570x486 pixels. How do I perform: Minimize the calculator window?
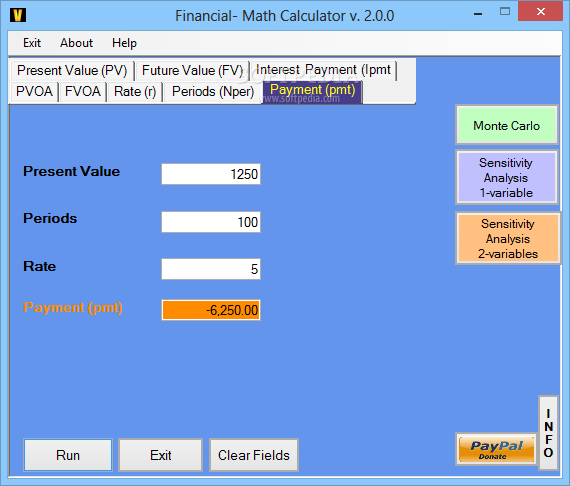(x=478, y=14)
